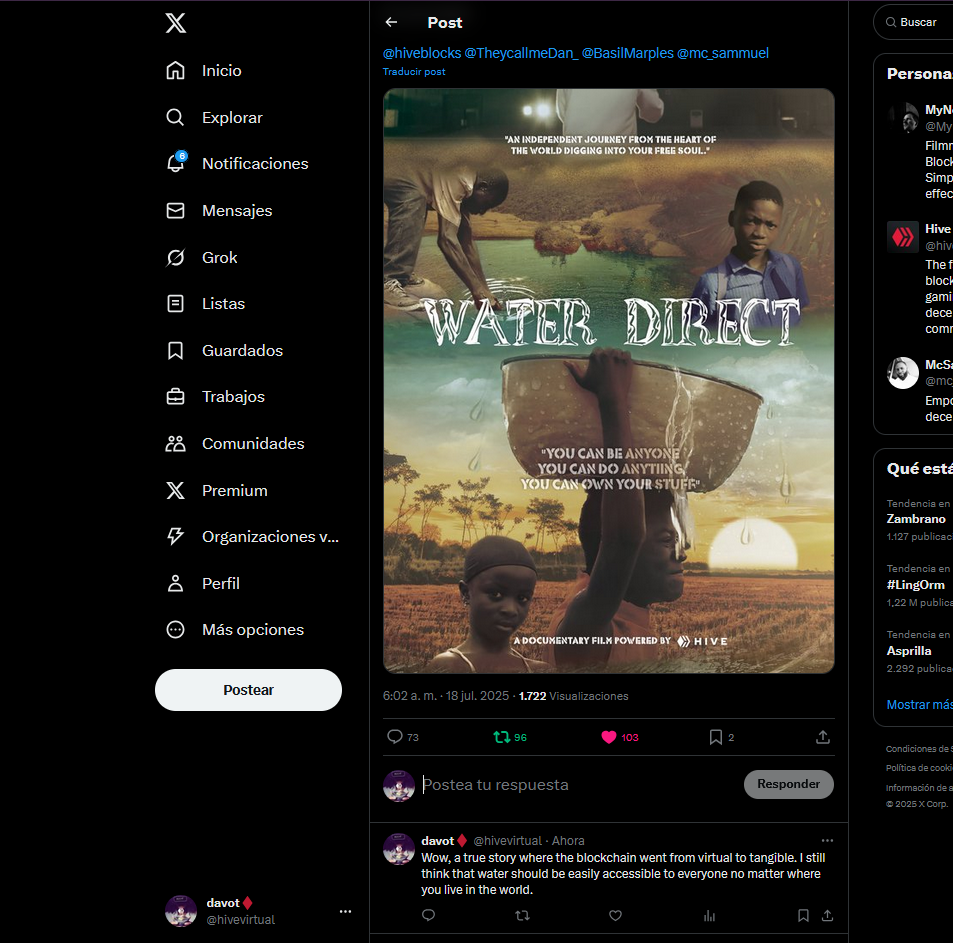Bookmark davot's comment
The width and height of the screenshot is (953, 943).
[803, 915]
